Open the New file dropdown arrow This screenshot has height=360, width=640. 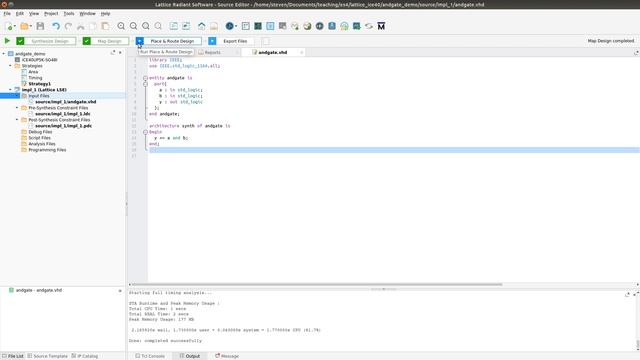point(15,27)
